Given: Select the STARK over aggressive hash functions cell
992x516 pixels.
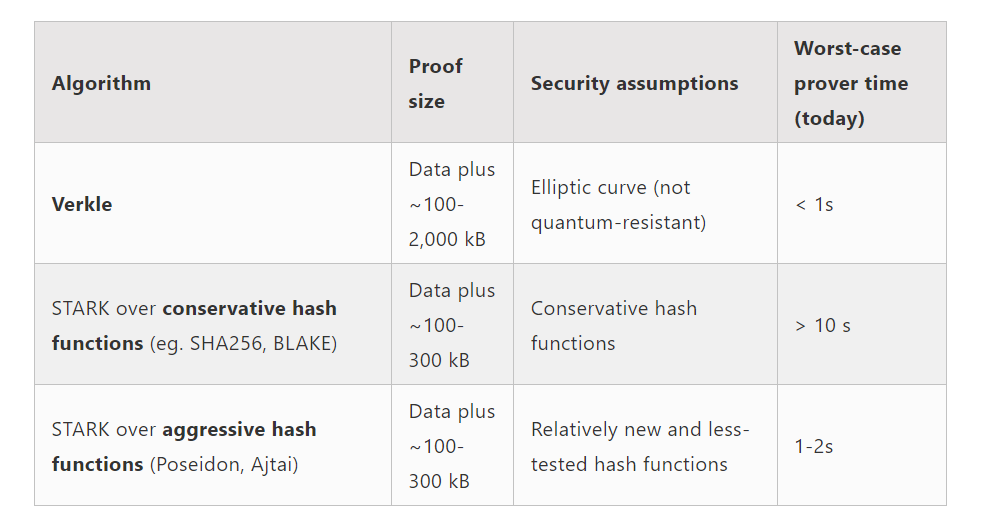Looking at the screenshot, I should (x=213, y=445).
